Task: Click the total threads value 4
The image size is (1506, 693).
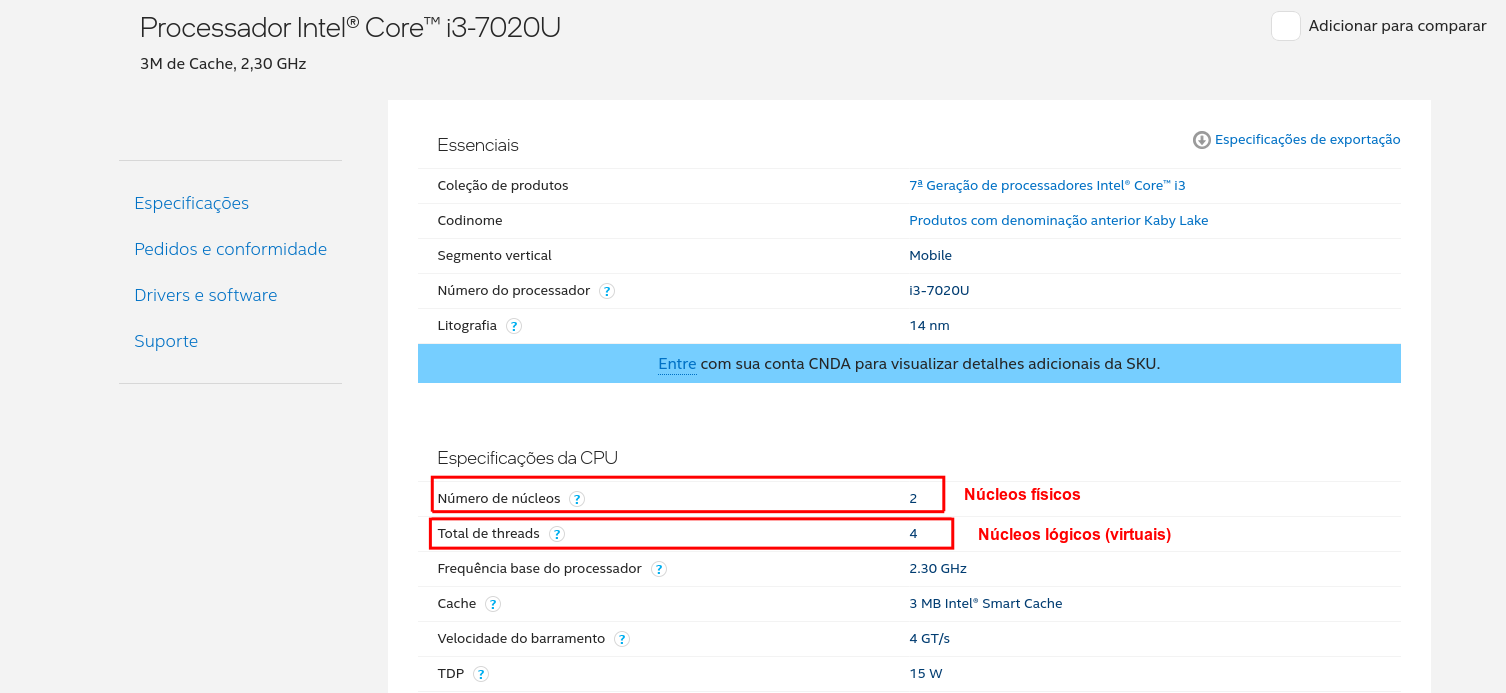Action: pyautogui.click(x=913, y=534)
